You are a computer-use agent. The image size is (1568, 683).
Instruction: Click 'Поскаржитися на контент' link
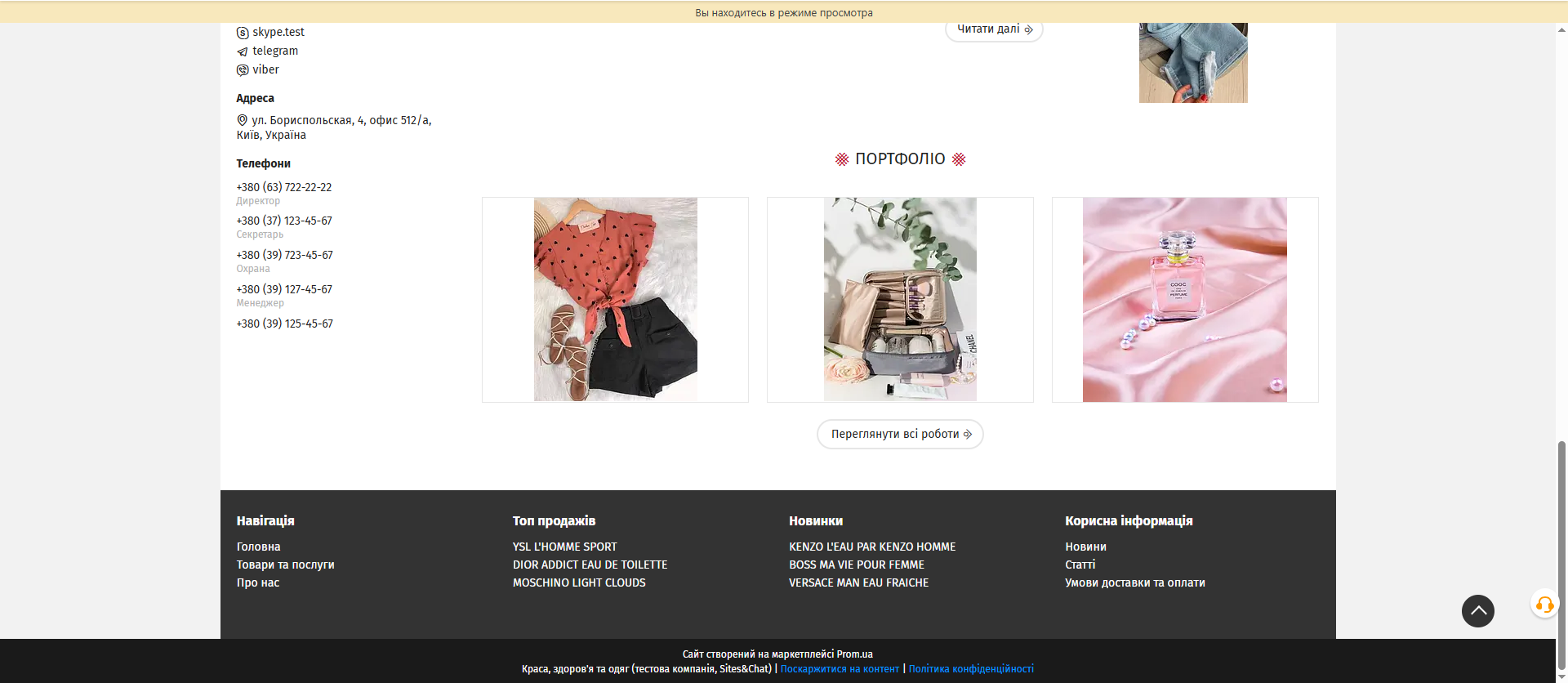[x=839, y=668]
